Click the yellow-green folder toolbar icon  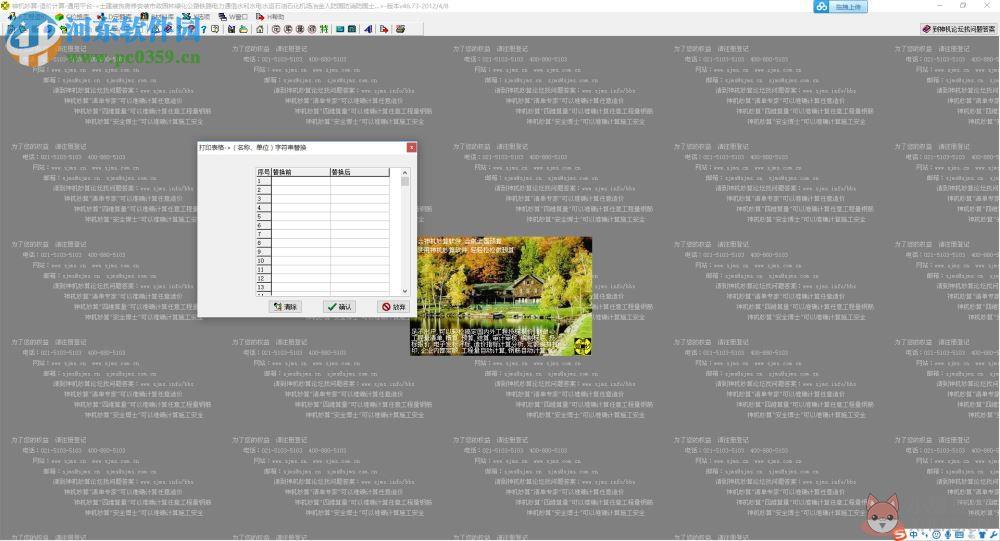pos(244,29)
